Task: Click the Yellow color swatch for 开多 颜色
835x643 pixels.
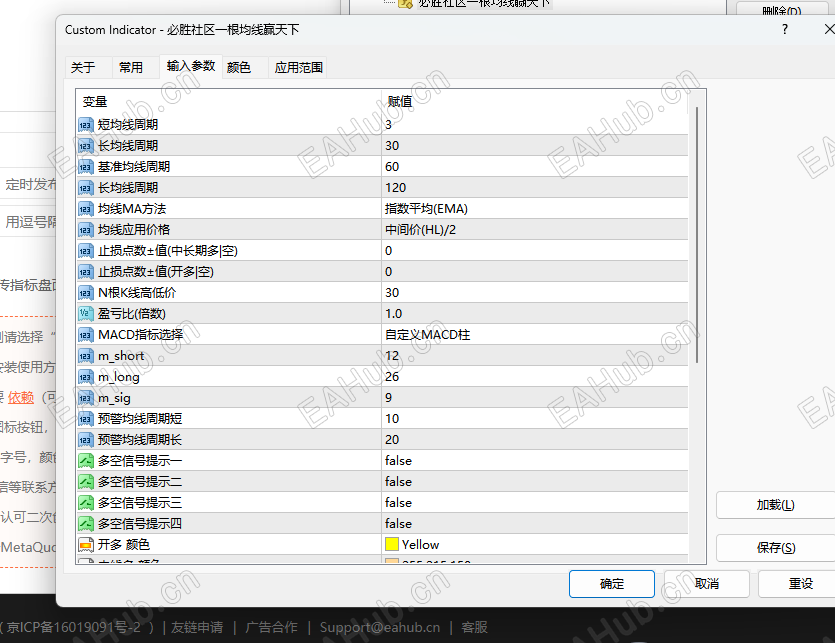Action: click(x=392, y=544)
